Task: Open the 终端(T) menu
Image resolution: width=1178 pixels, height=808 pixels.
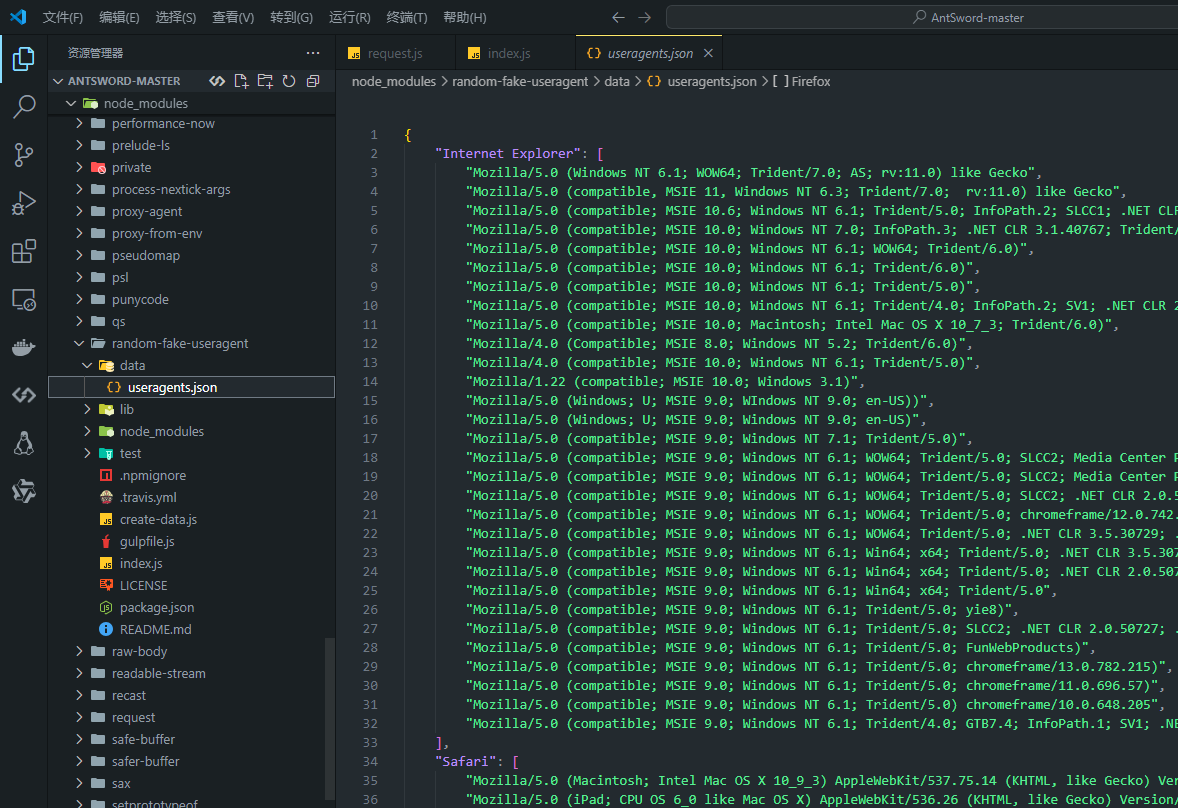Action: pos(406,17)
